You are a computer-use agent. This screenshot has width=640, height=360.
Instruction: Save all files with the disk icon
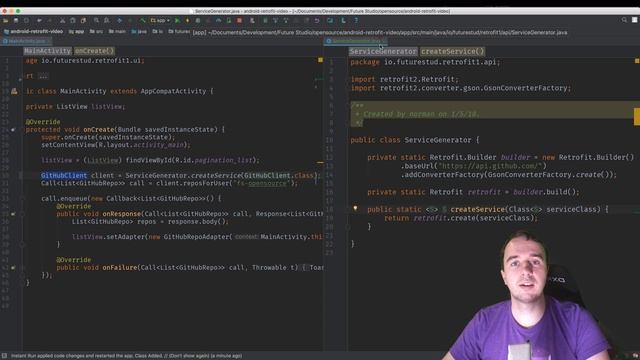tap(16, 20)
